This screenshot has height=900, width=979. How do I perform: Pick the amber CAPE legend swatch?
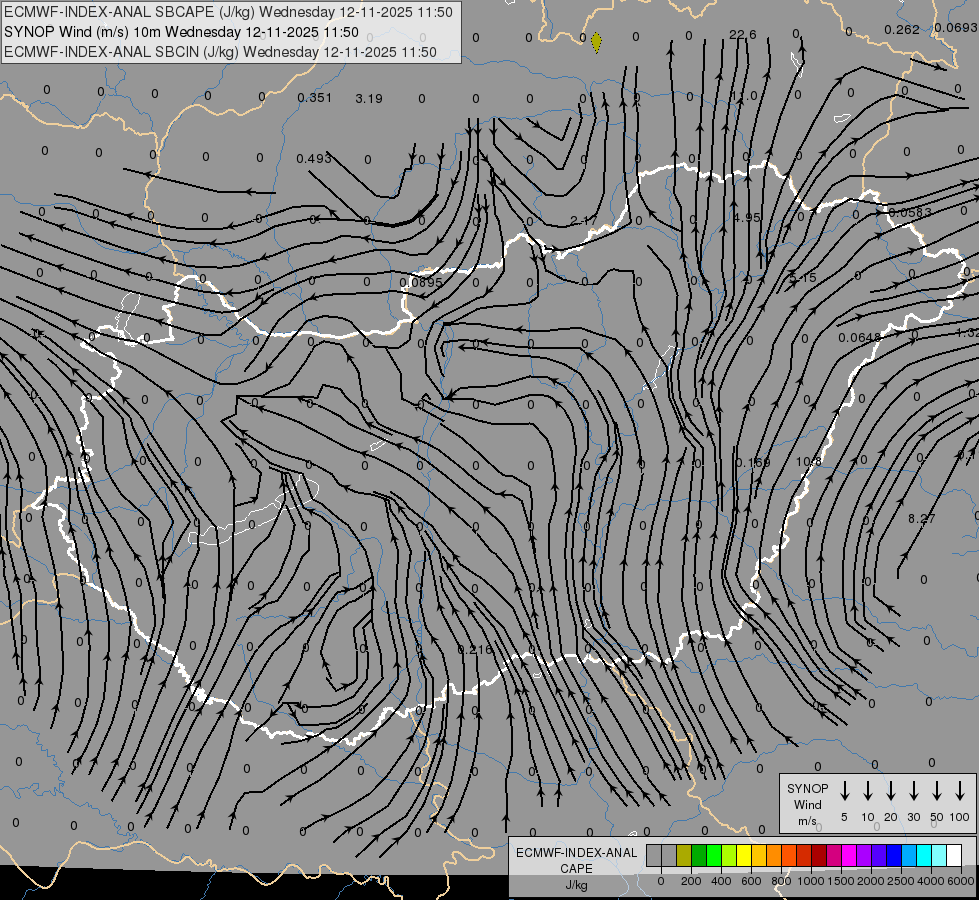coord(759,855)
